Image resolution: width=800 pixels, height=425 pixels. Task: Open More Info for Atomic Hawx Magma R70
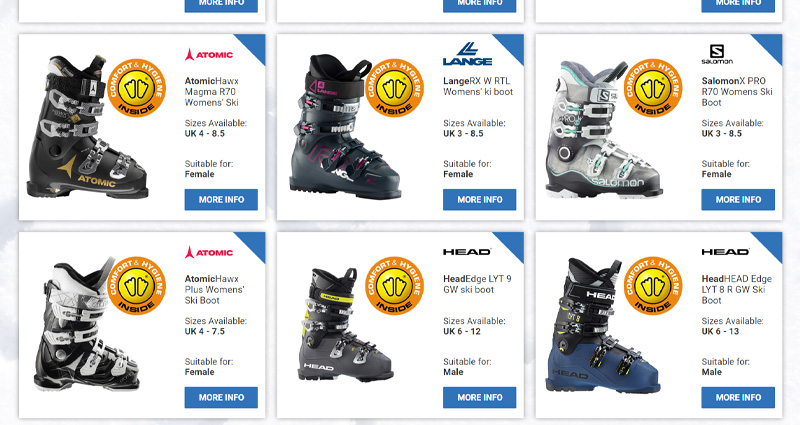point(221,199)
